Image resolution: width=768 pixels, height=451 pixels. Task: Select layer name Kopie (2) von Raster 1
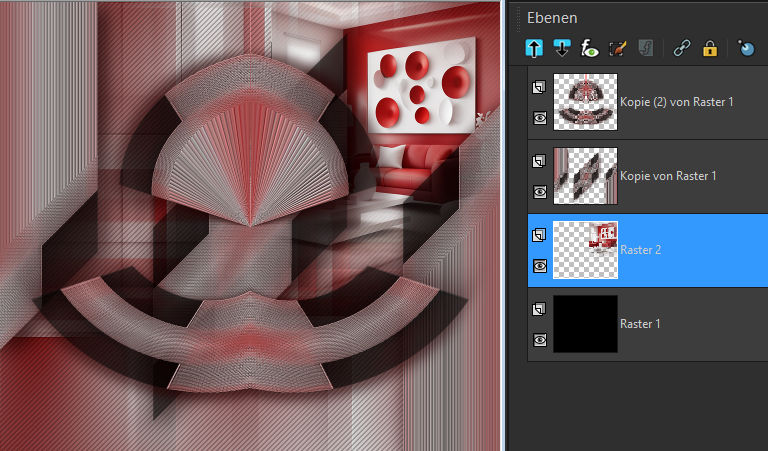pos(677,102)
